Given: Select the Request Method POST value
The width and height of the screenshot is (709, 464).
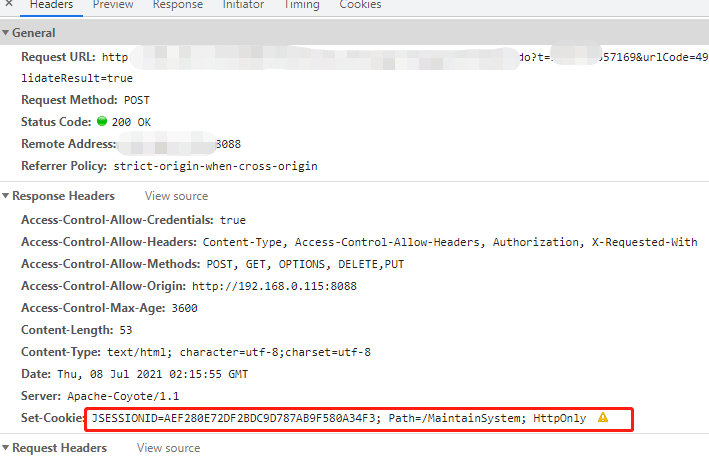Looking at the screenshot, I should (x=137, y=100).
